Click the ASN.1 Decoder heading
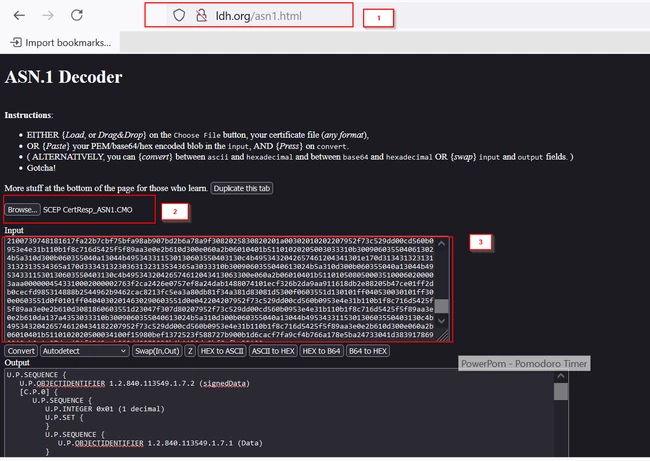The height and width of the screenshot is (461, 650). (x=63, y=77)
